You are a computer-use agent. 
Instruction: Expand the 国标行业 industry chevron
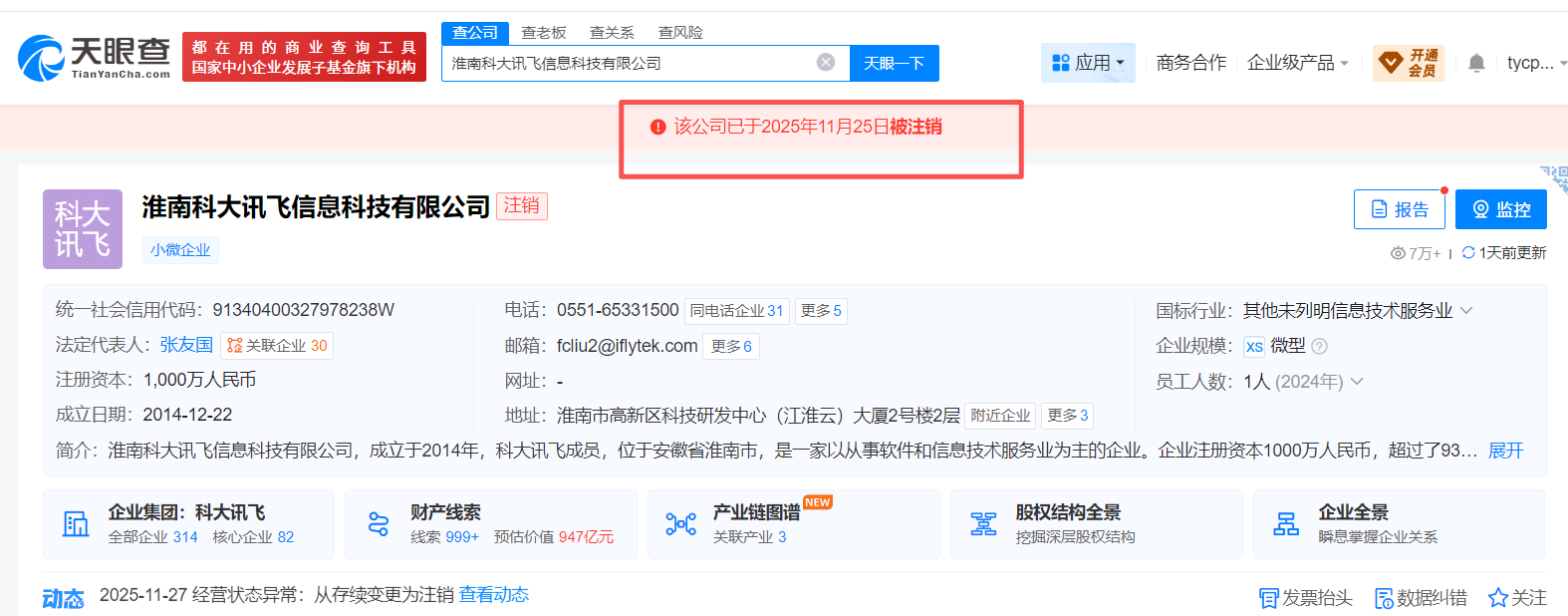[x=1466, y=311]
